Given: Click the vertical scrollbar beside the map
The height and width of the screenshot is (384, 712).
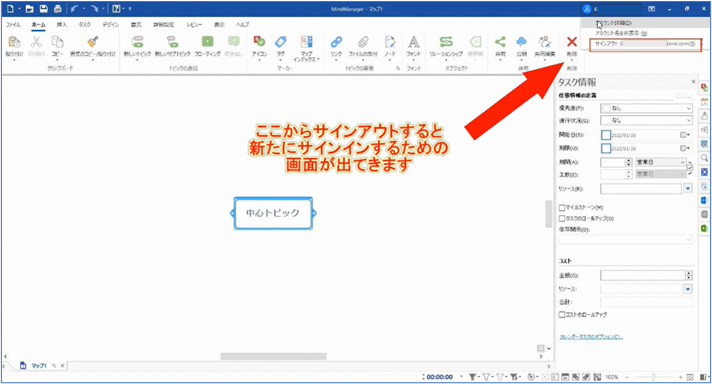Looking at the screenshot, I should [549, 214].
